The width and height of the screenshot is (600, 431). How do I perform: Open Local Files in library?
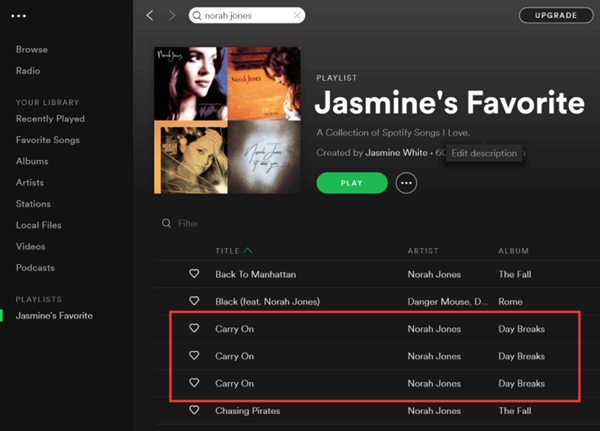[39, 225]
